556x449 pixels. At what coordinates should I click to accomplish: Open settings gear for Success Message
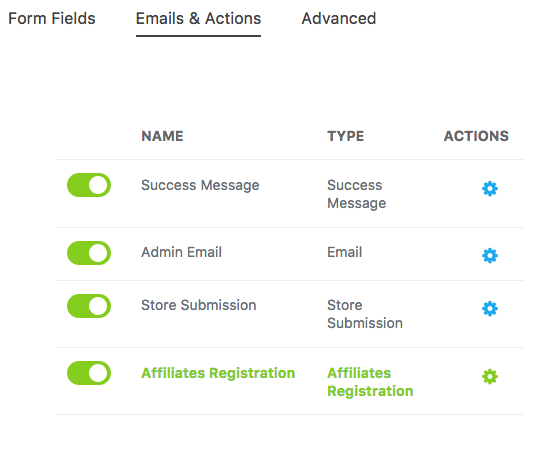(490, 188)
